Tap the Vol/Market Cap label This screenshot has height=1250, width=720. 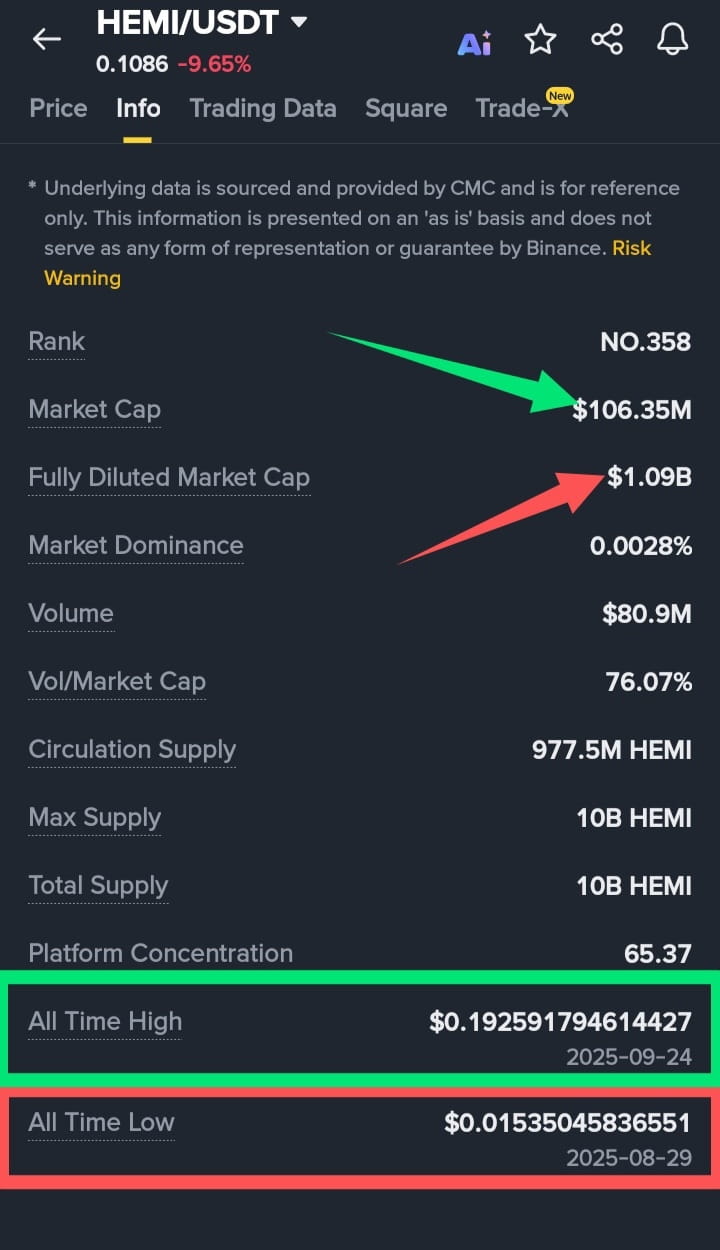point(117,682)
